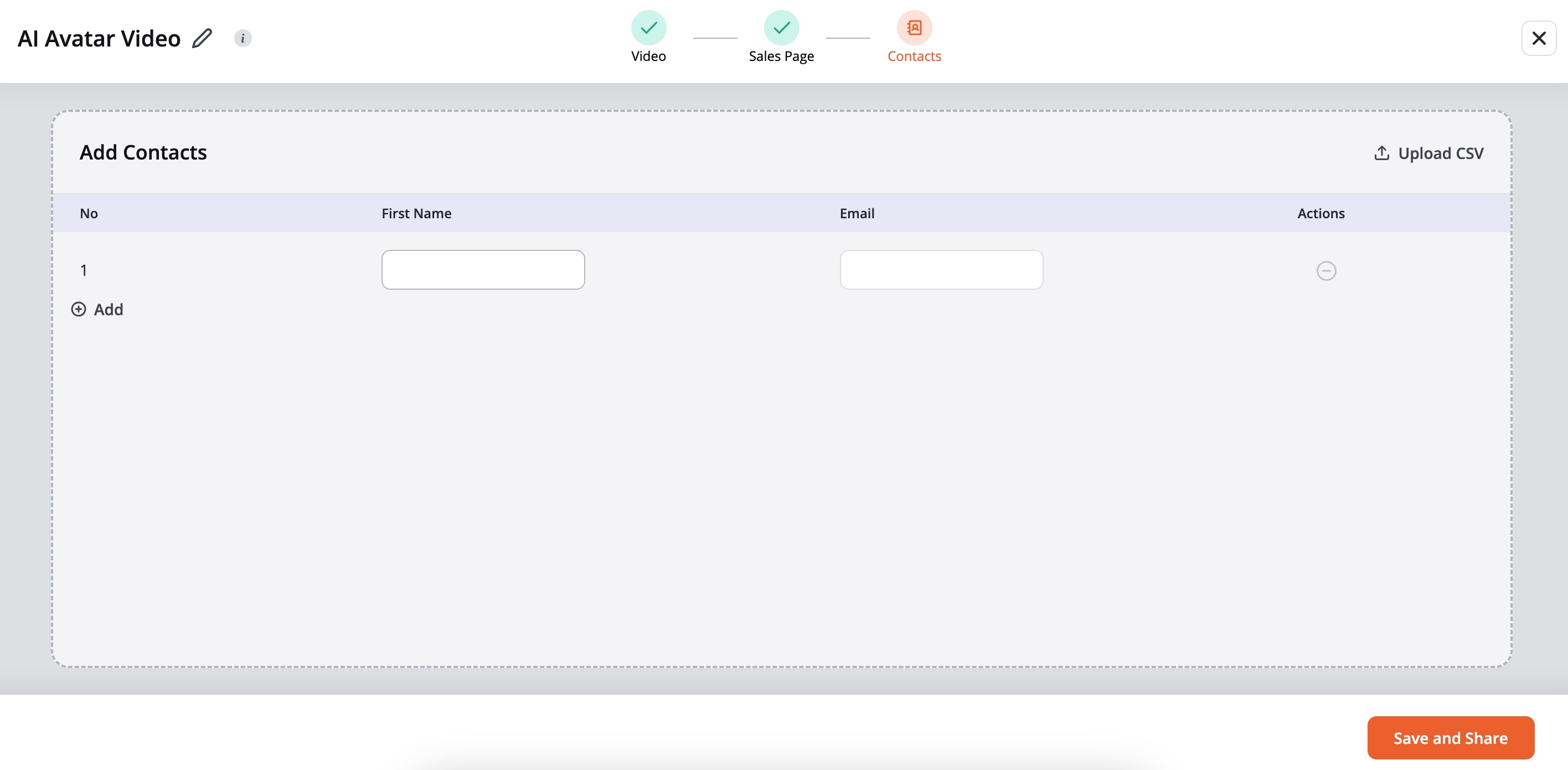The height and width of the screenshot is (770, 1568).
Task: Click the Upload CSV link text
Action: coord(1440,153)
